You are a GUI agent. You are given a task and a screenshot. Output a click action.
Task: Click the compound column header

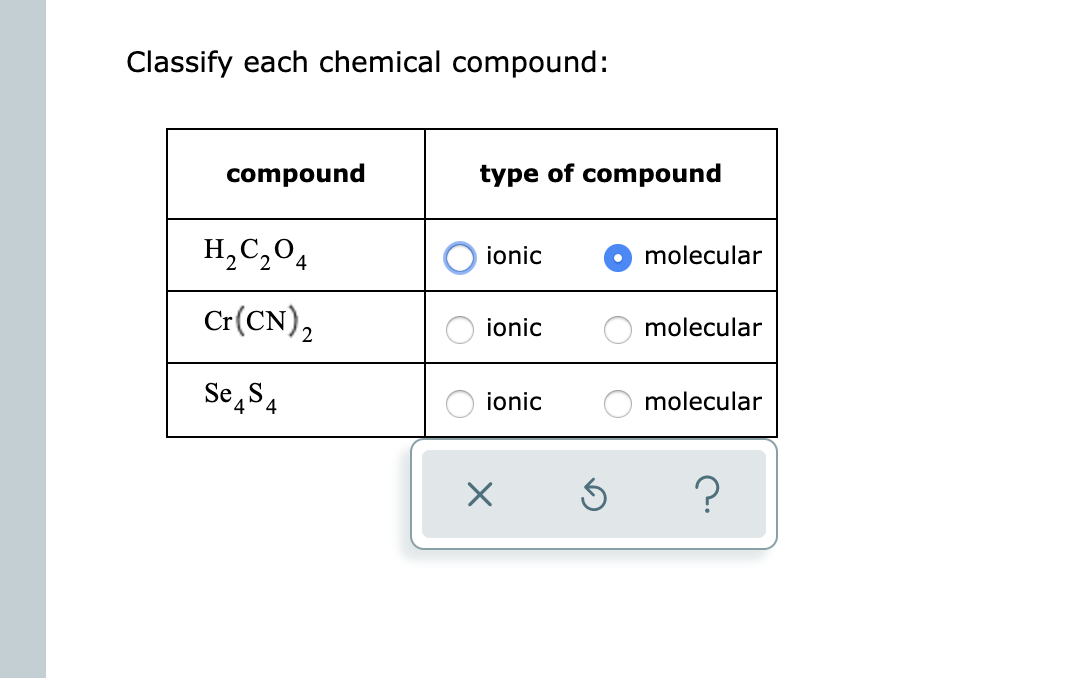(295, 173)
